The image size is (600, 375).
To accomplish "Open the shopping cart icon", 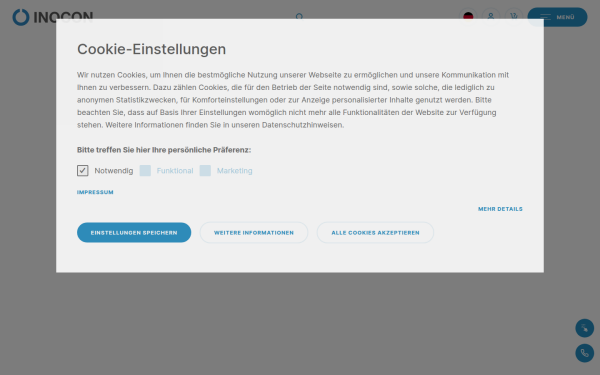I will [514, 17].
